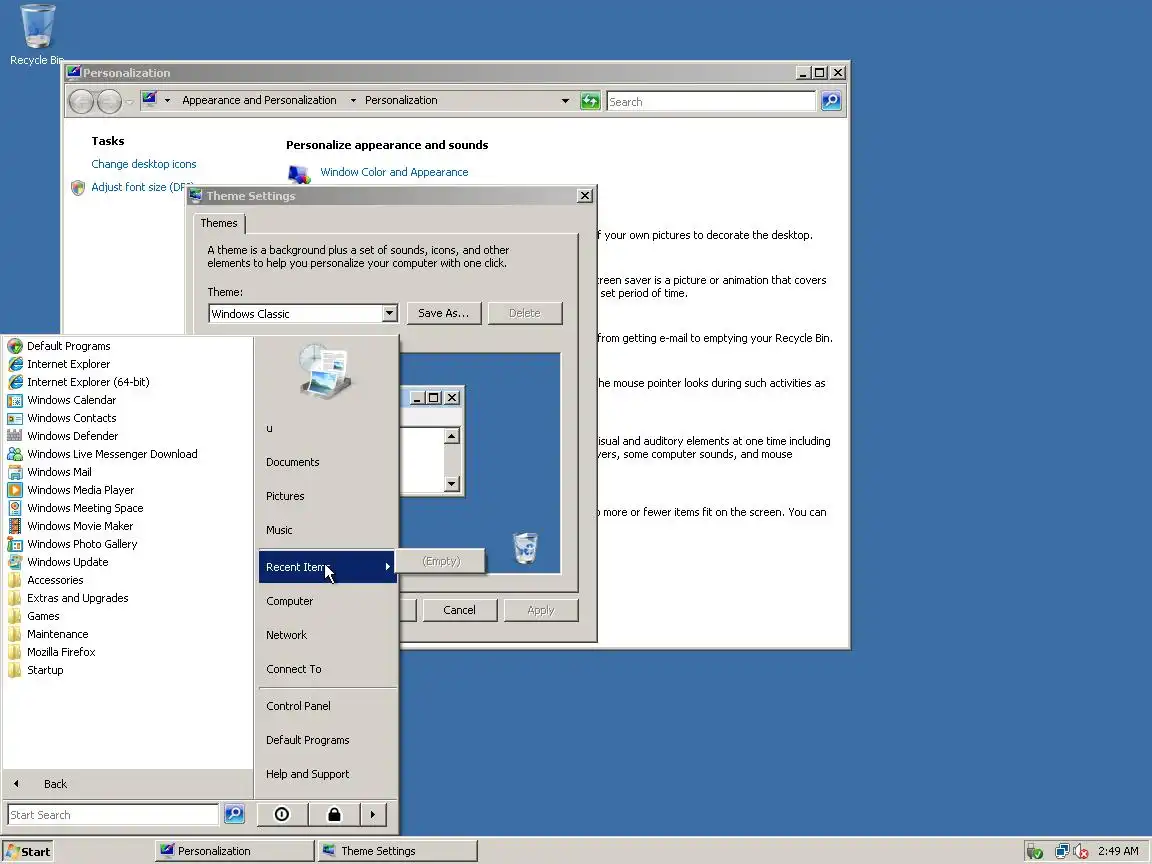This screenshot has width=1152, height=864.
Task: Click the Start button
Action: coord(28,852)
